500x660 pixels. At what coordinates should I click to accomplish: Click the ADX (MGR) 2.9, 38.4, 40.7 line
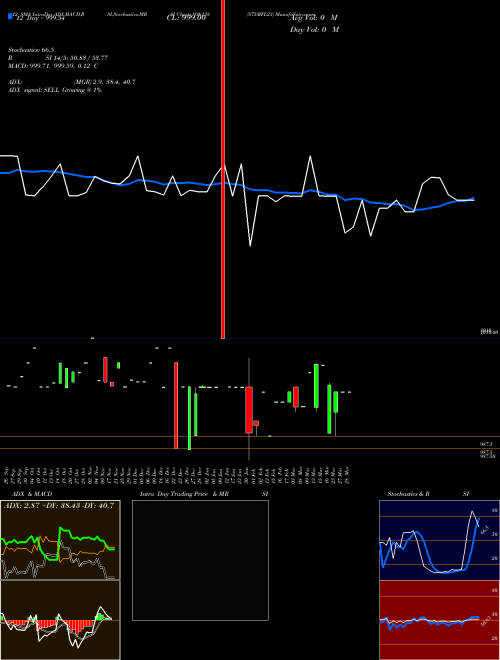click(72, 82)
